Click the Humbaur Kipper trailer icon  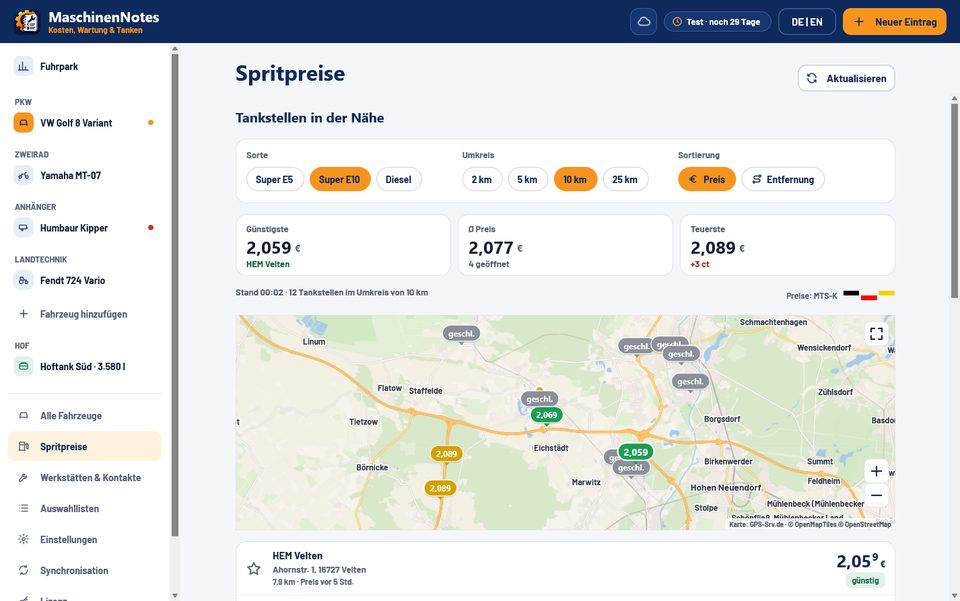pyautogui.click(x=23, y=228)
